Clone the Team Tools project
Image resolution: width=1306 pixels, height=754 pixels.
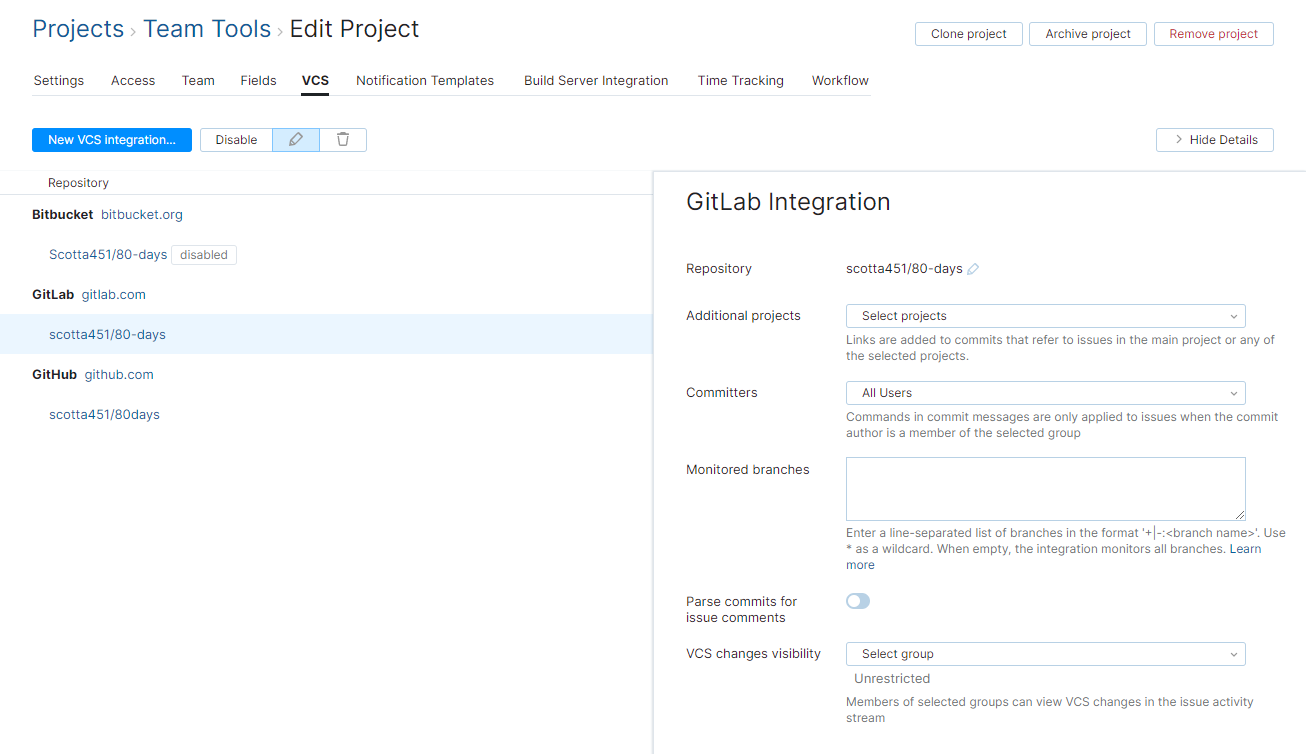pos(968,33)
